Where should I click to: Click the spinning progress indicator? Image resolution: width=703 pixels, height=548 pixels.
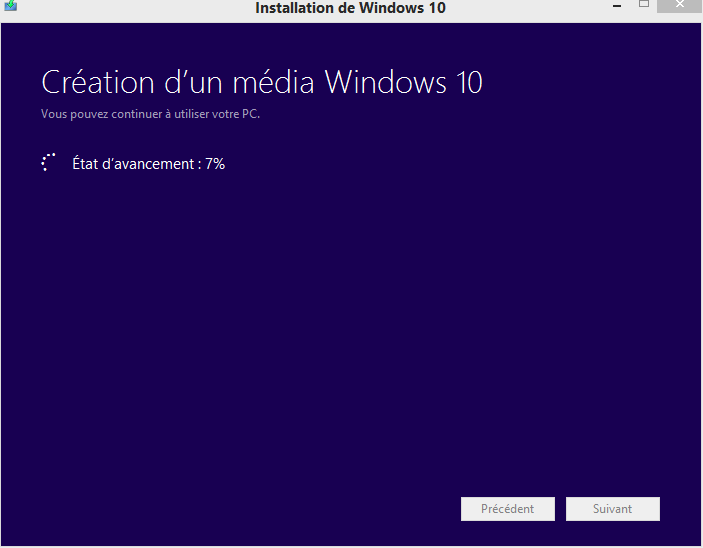[x=48, y=162]
